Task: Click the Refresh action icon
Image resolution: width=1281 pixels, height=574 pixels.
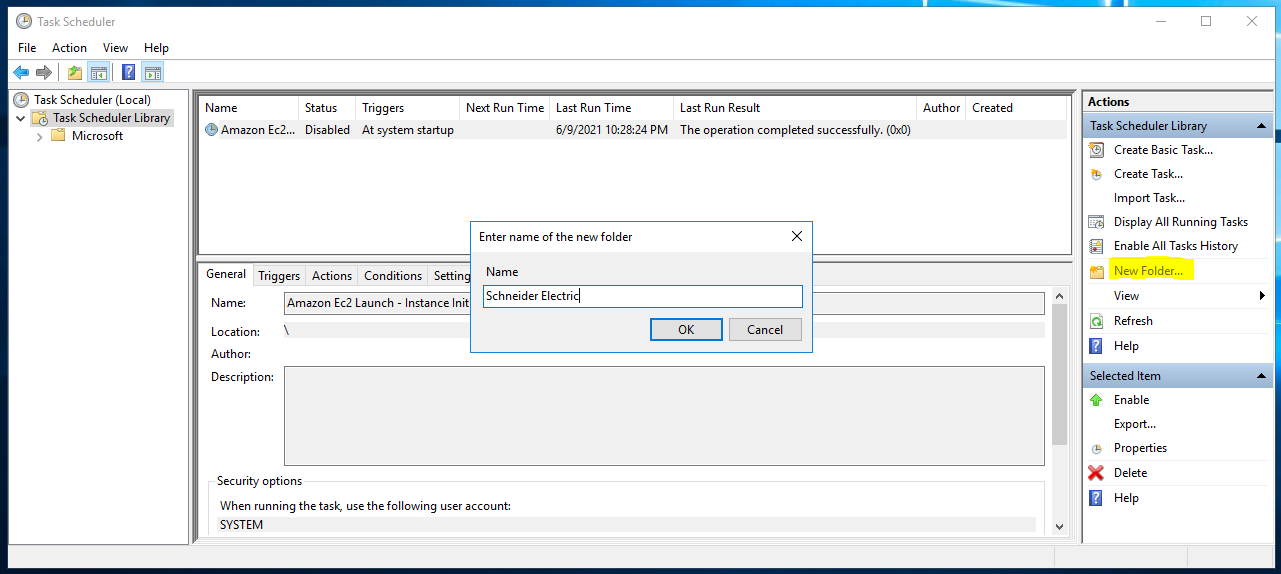Action: [x=1097, y=321]
